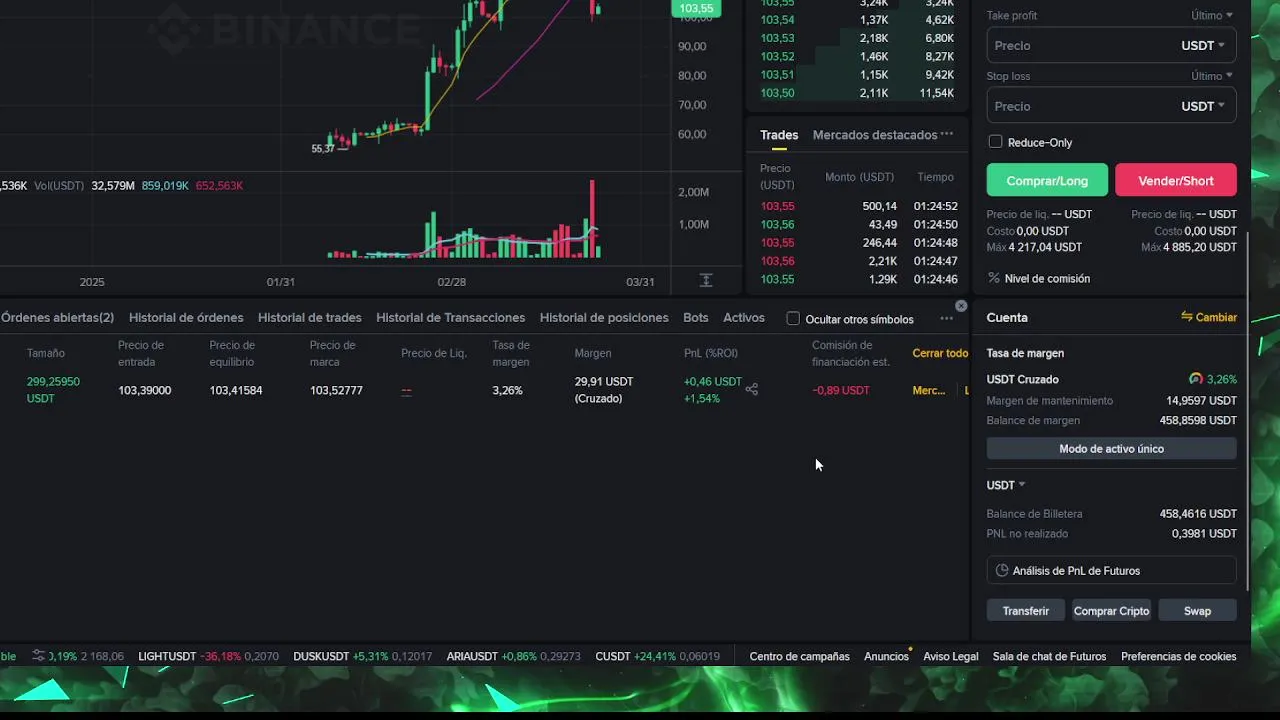Image resolution: width=1280 pixels, height=720 pixels.
Task: Click the Comprar Cripto button
Action: click(1112, 611)
